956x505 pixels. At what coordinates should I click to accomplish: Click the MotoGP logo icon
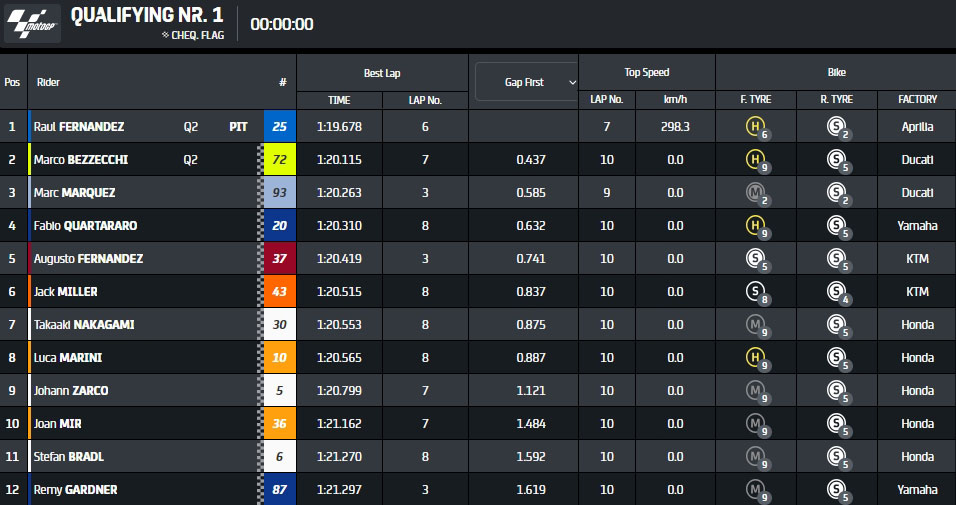click(x=32, y=24)
